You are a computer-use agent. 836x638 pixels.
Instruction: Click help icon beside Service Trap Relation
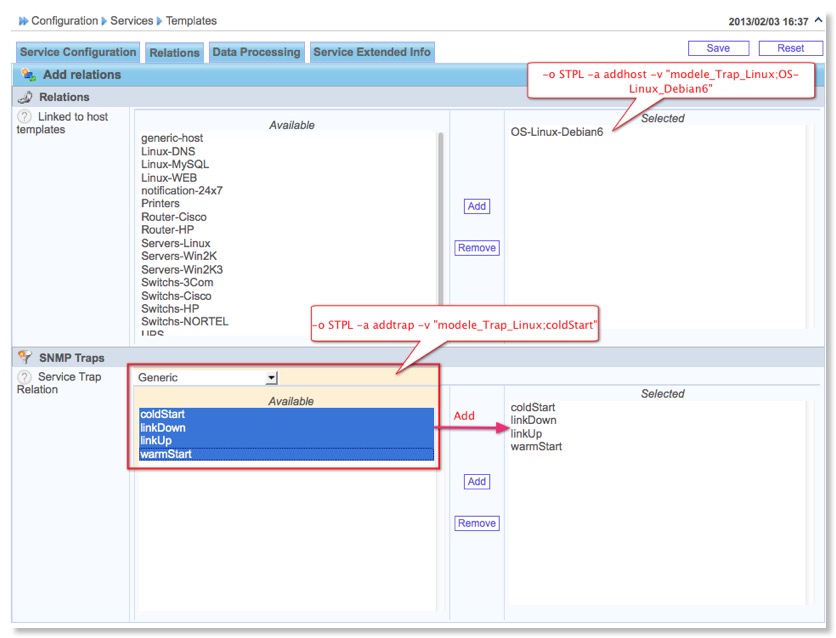coord(25,377)
